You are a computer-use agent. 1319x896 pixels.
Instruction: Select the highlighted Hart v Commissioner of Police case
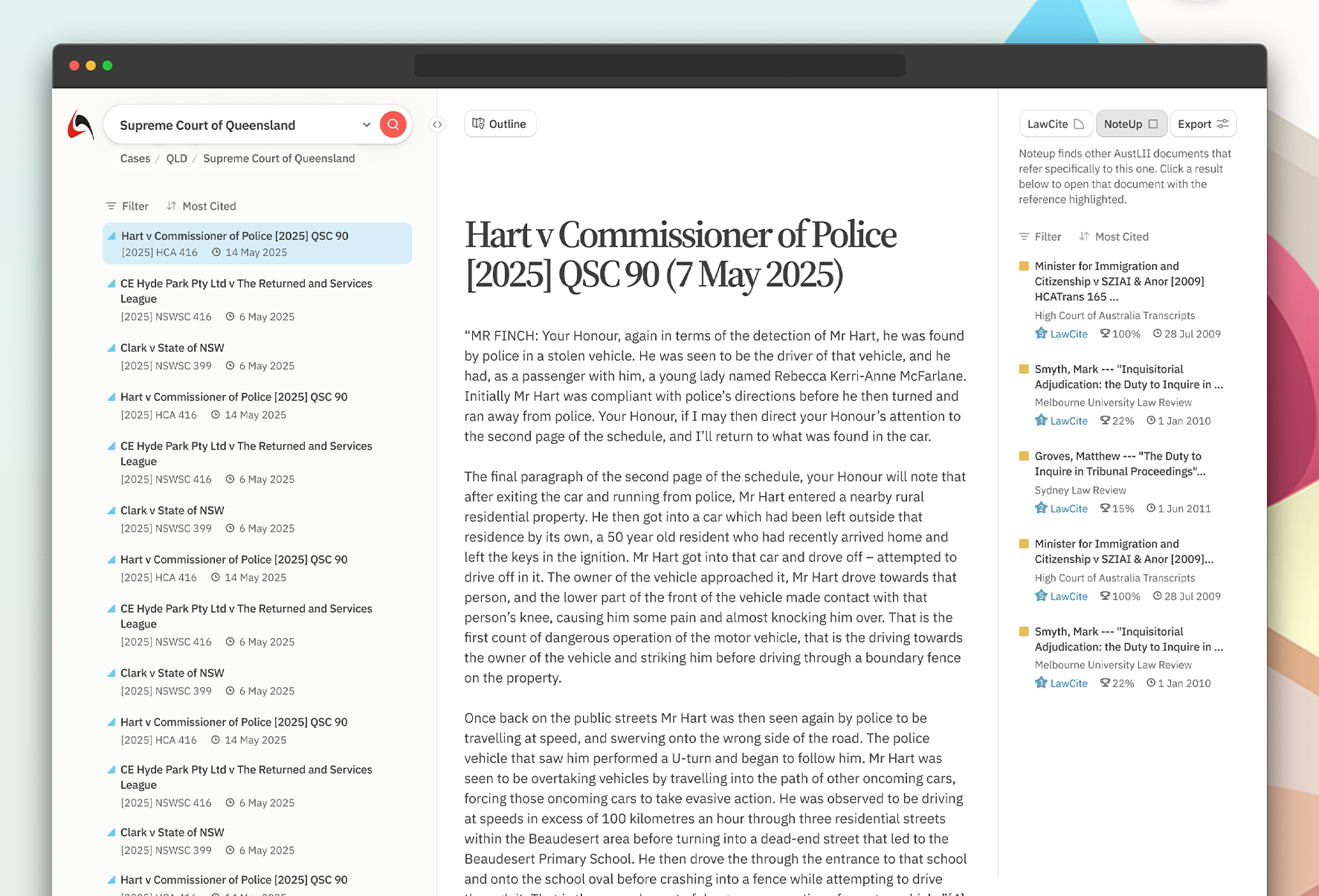[x=257, y=243]
